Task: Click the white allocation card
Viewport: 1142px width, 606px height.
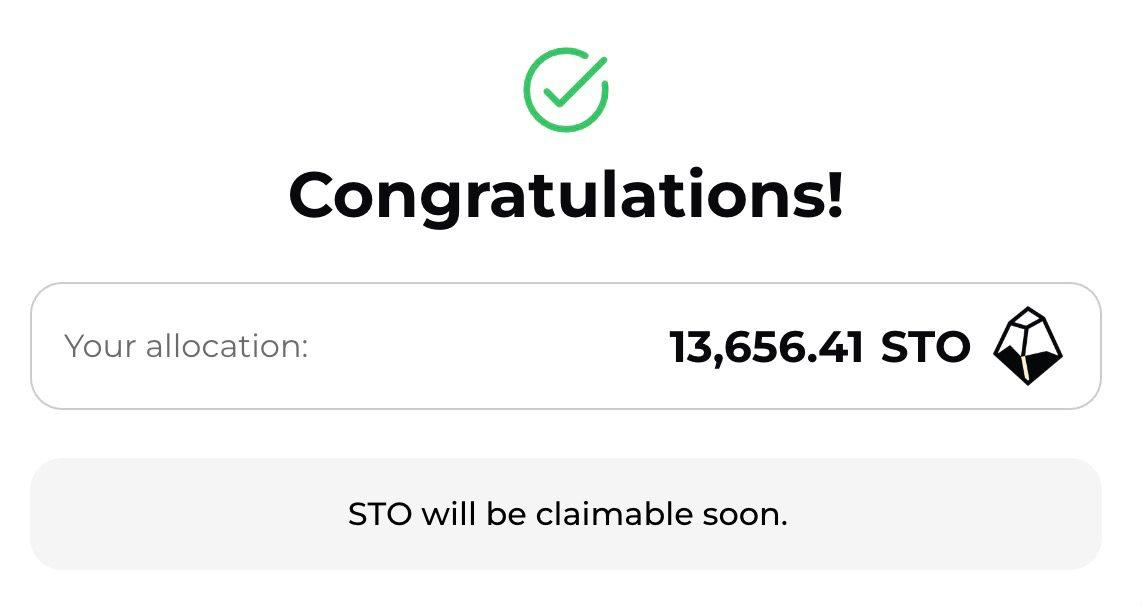Action: (x=566, y=346)
